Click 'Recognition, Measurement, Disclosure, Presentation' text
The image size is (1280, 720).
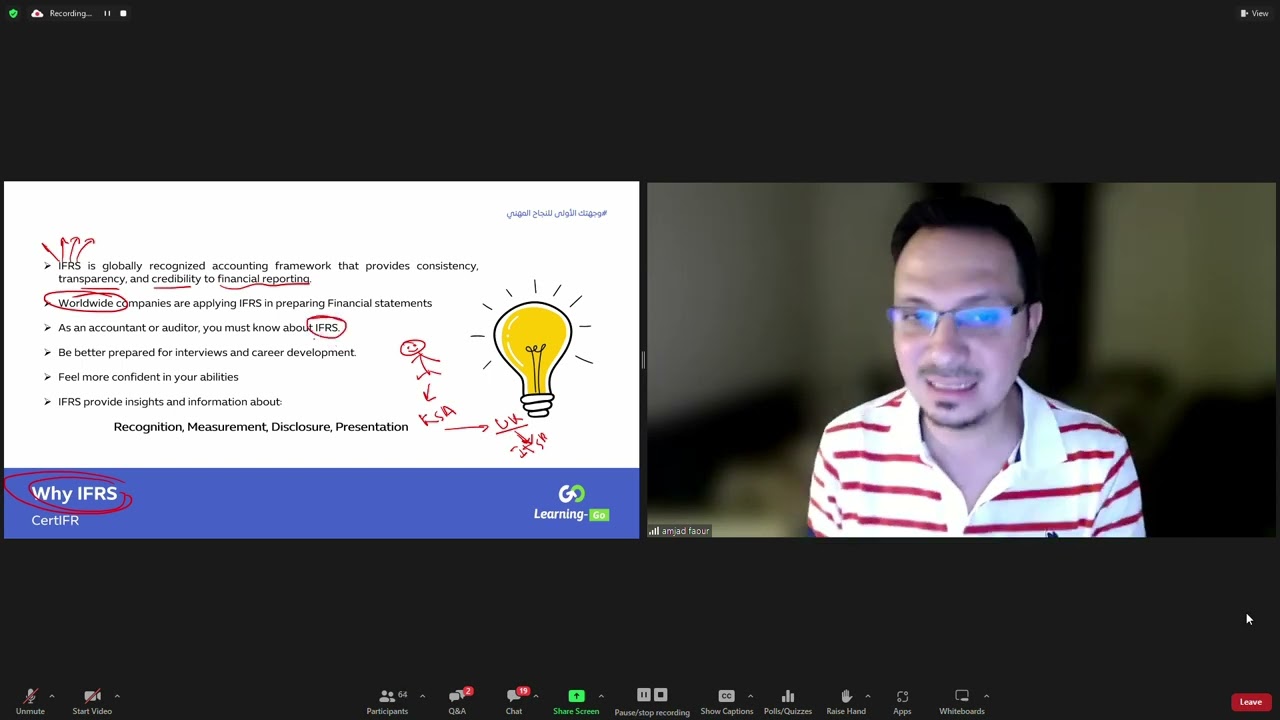point(261,427)
